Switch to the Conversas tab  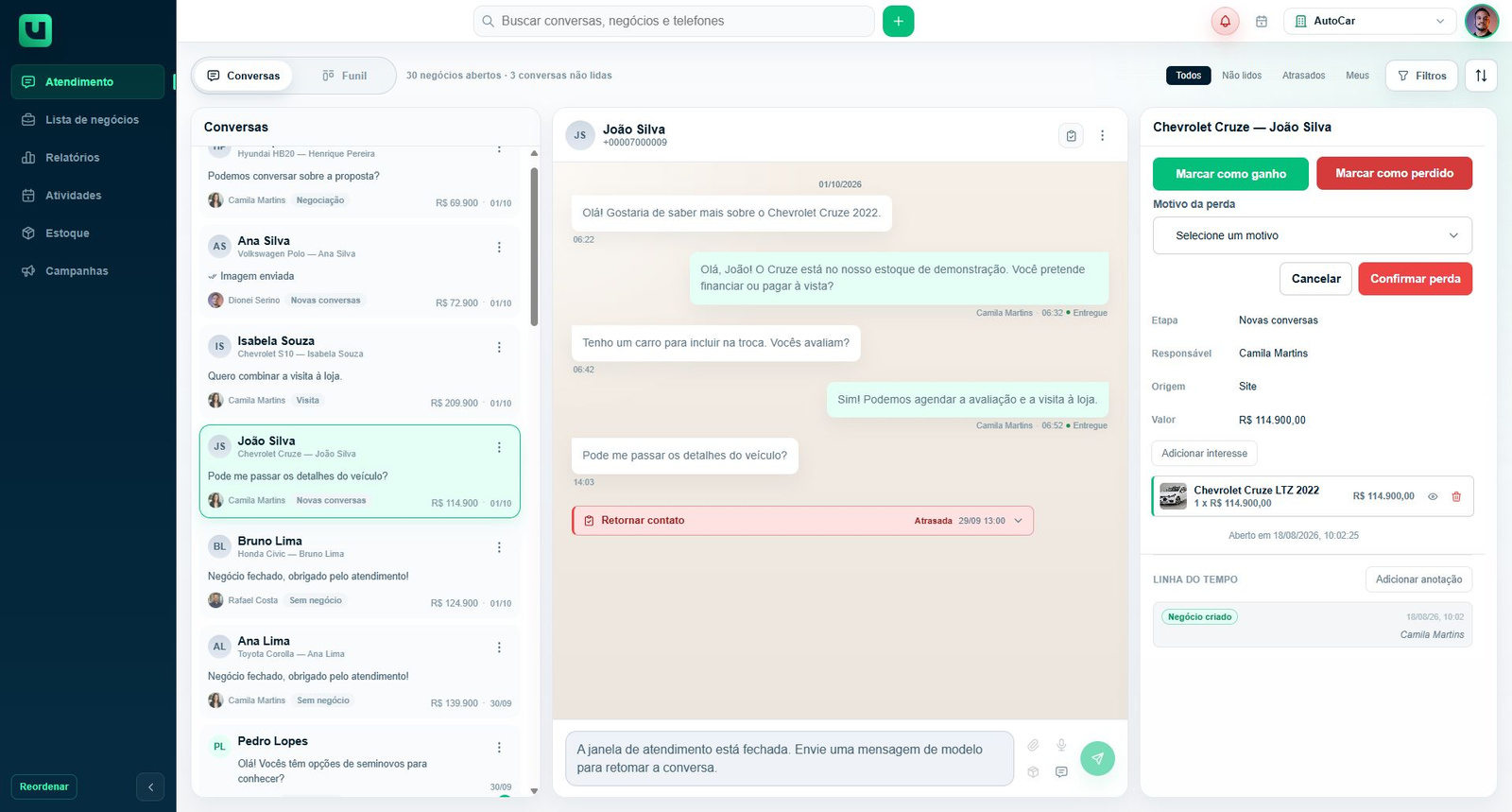pyautogui.click(x=244, y=76)
